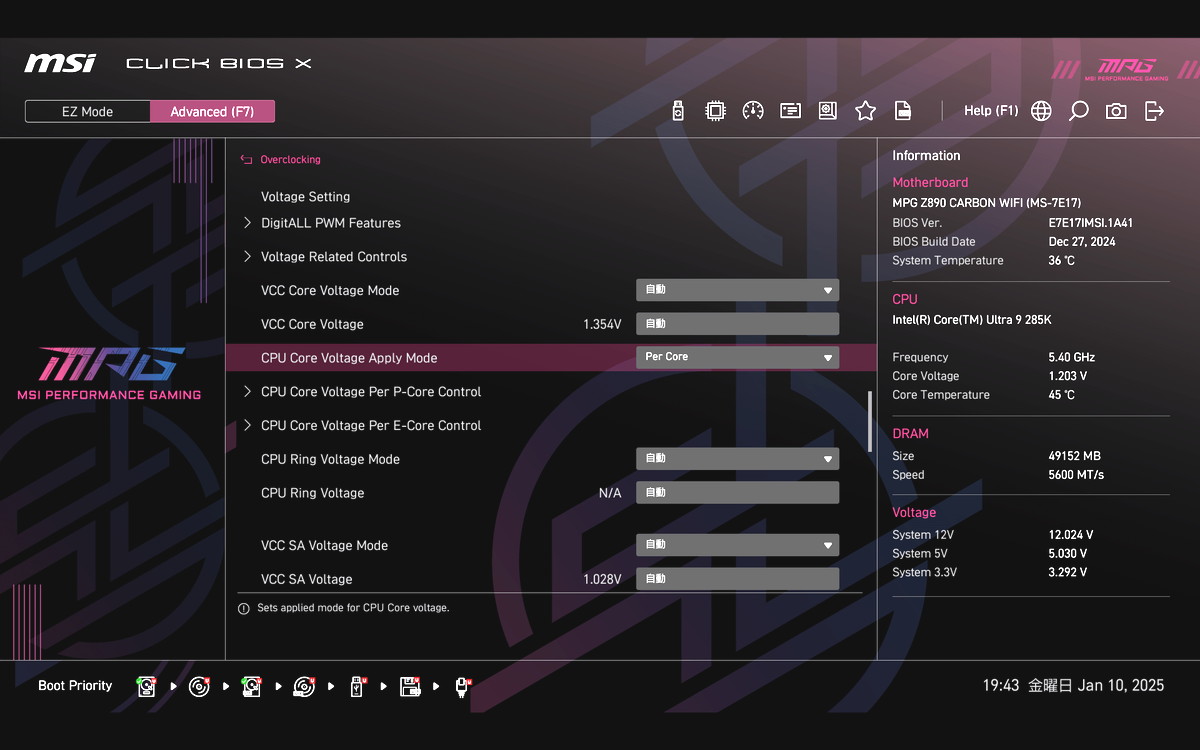Click the Motherboard heading in Information
The height and width of the screenshot is (750, 1200).
930,183
